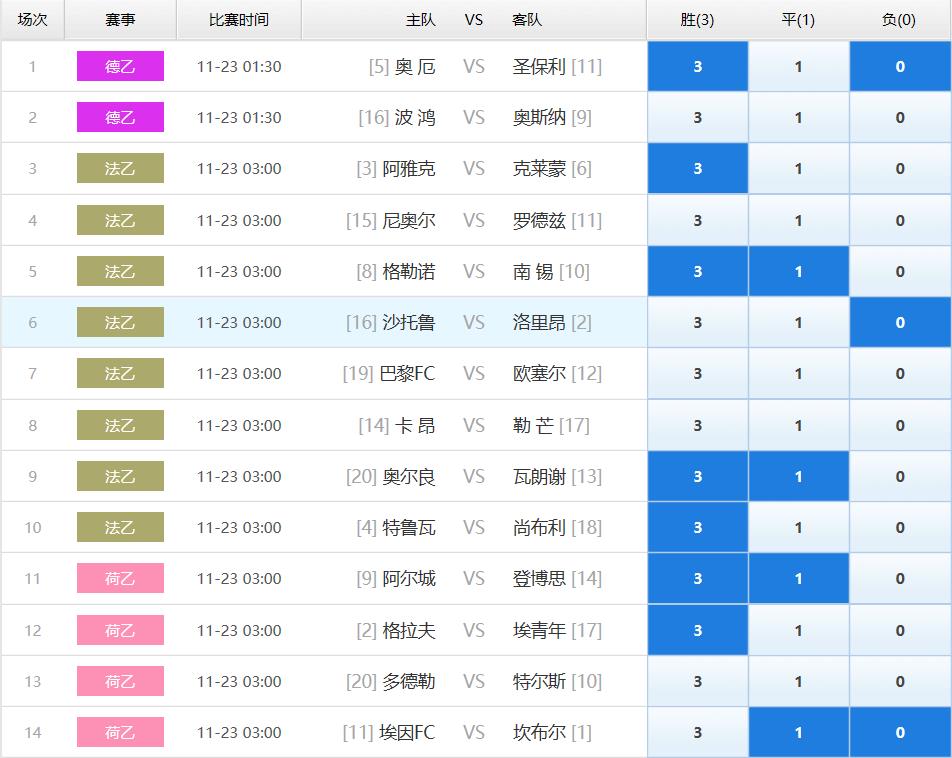Open home team 格拉夫 details
Viewport: 952px width, 758px height.
[409, 630]
